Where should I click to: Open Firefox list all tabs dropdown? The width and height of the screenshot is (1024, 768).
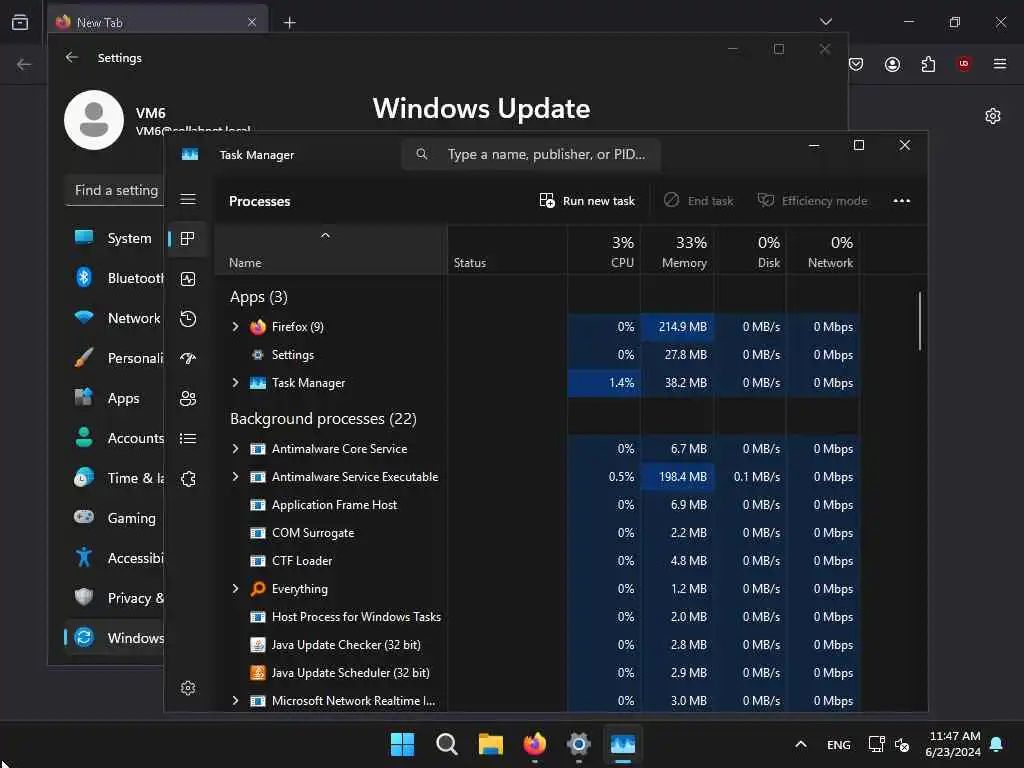[x=826, y=22]
